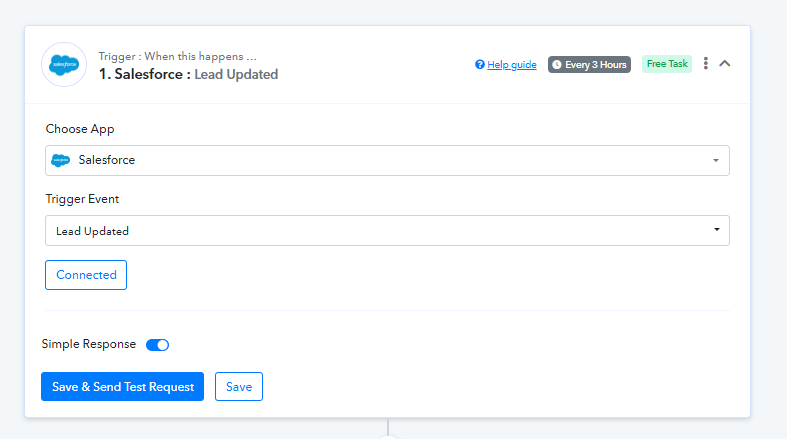Click the Trigger Event label
The width and height of the screenshot is (787, 439).
coord(82,199)
